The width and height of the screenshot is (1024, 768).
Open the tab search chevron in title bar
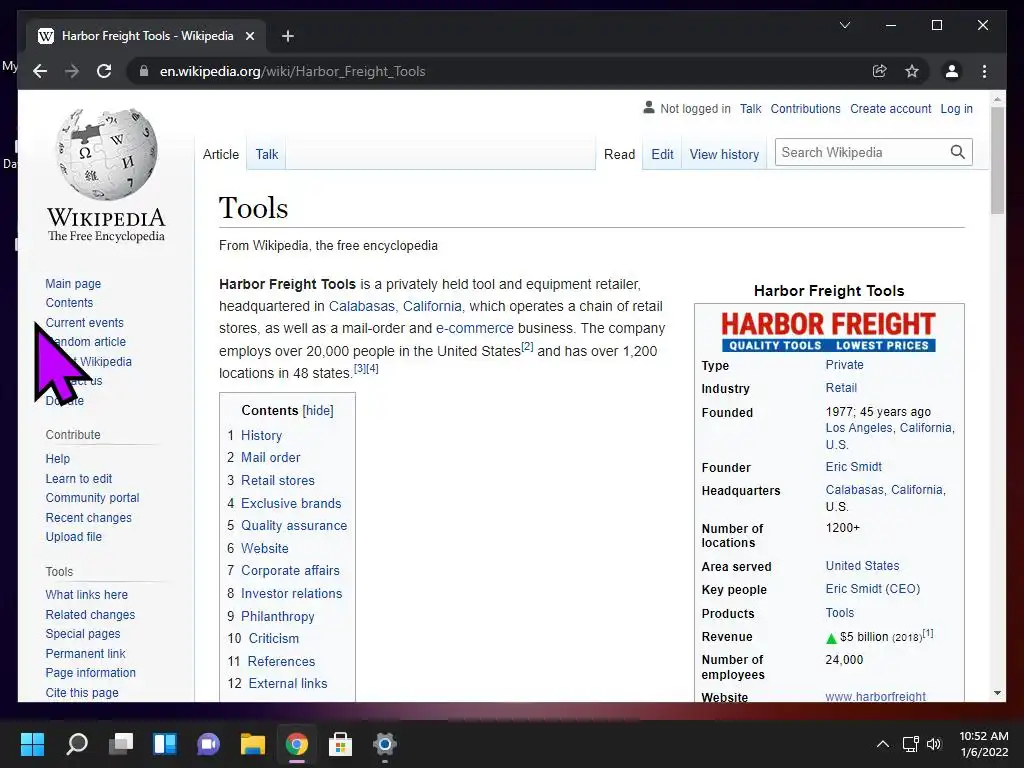[844, 25]
